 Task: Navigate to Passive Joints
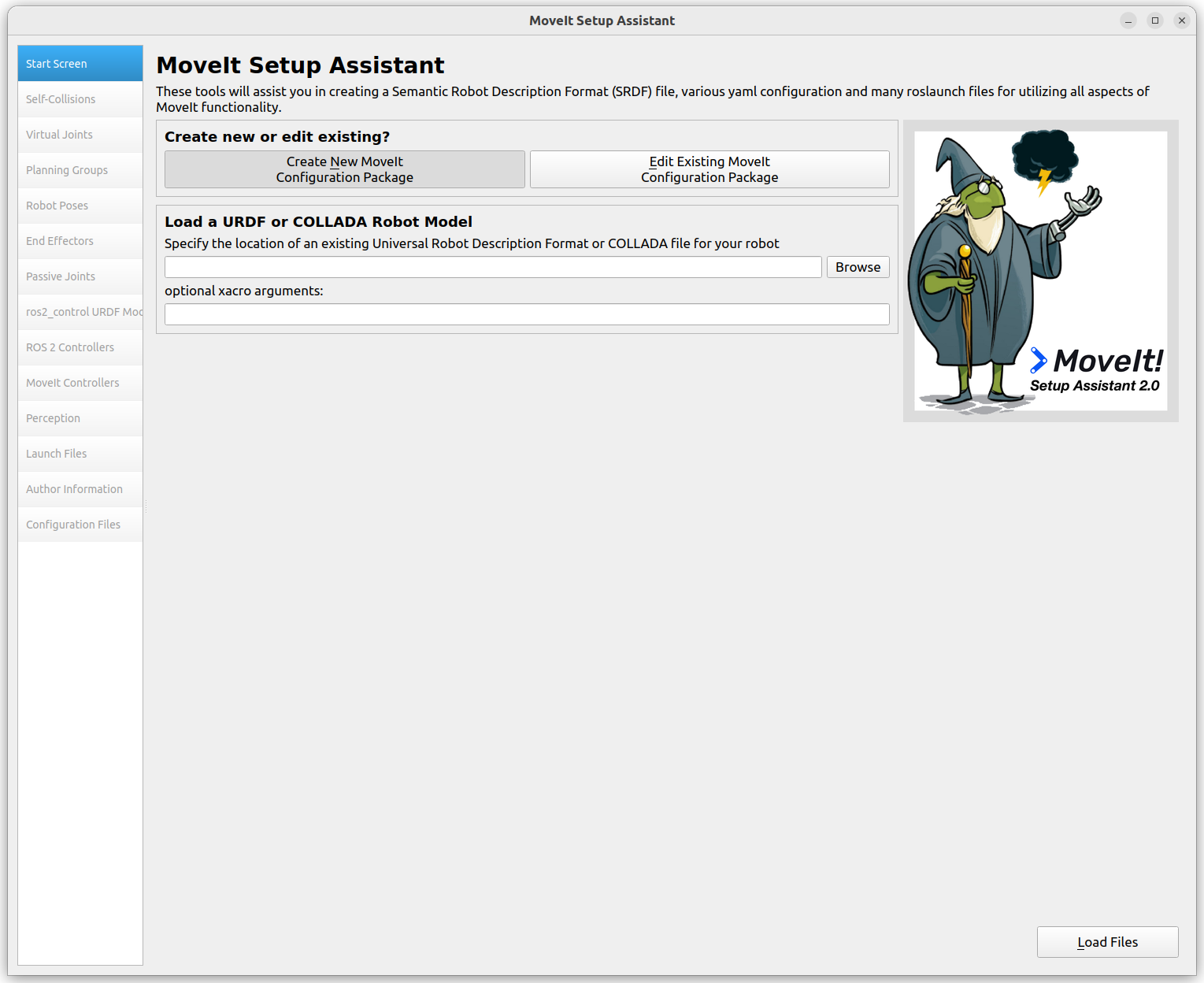(x=80, y=276)
